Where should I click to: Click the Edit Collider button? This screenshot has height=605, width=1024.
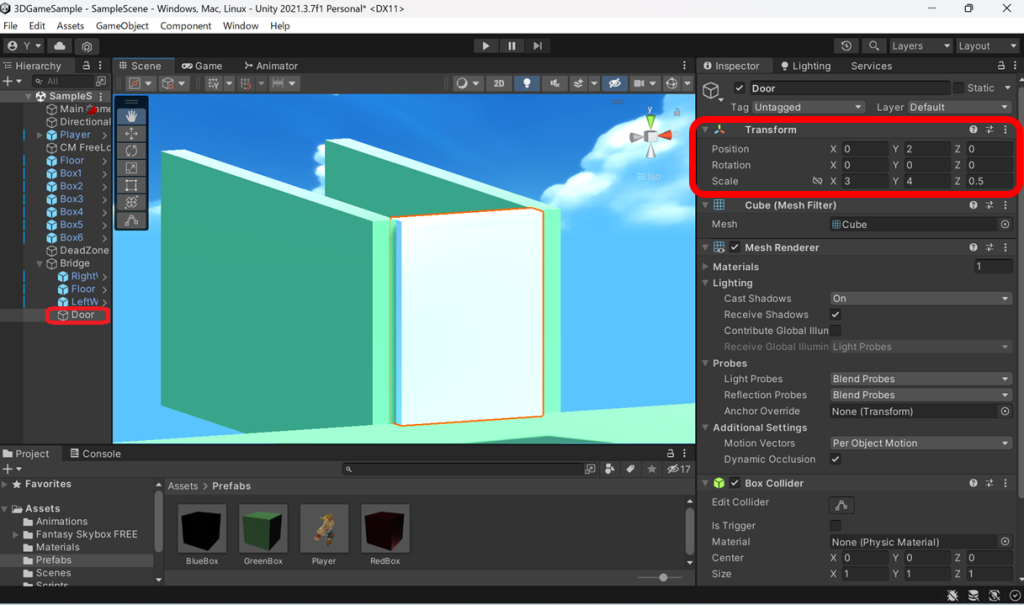coord(841,506)
